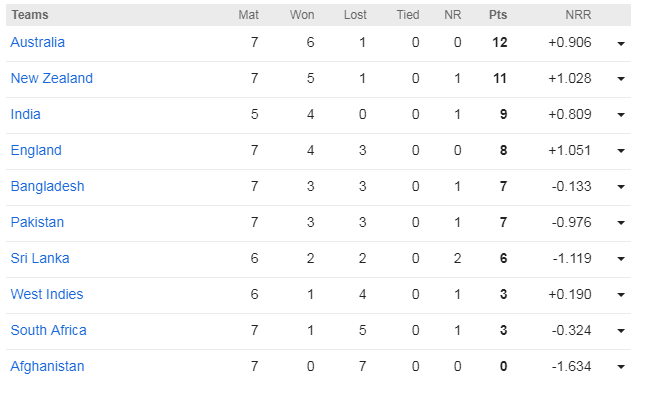The image size is (645, 415).
Task: Click the Bangladesh team link
Action: tap(47, 186)
